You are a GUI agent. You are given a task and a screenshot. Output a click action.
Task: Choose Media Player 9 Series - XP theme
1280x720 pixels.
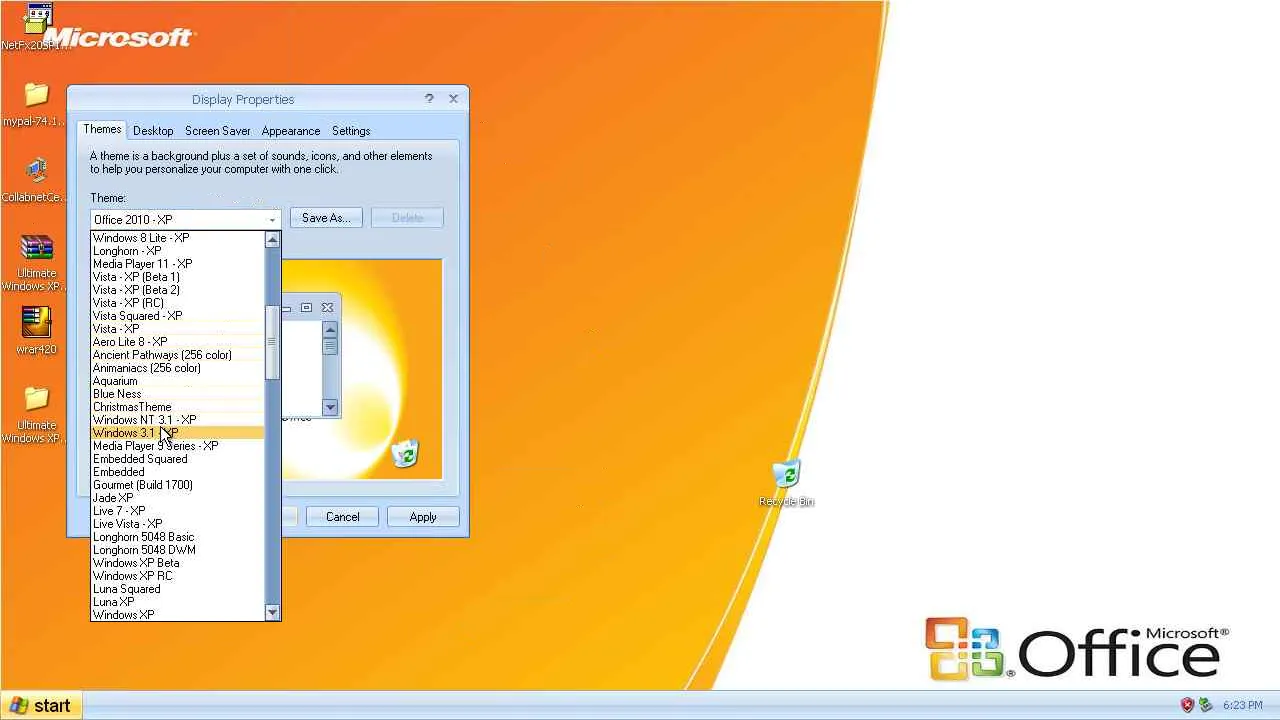178,446
